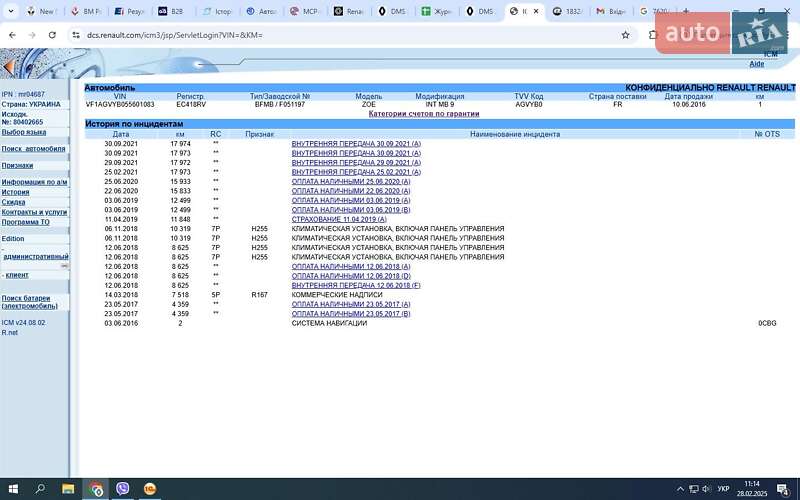Open ОПЛАТА НАЛИЧНЫМИ 22.06.2020 (A)
Viewport: 800px width, 500px height.
click(x=351, y=191)
